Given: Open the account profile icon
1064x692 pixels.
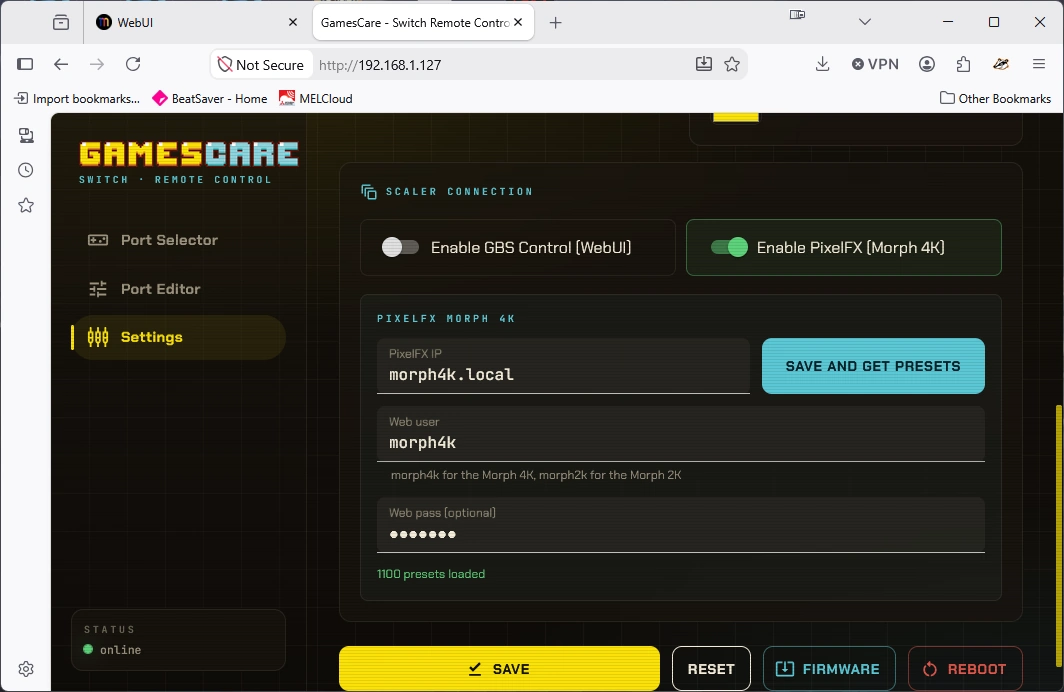Looking at the screenshot, I should click(927, 64).
